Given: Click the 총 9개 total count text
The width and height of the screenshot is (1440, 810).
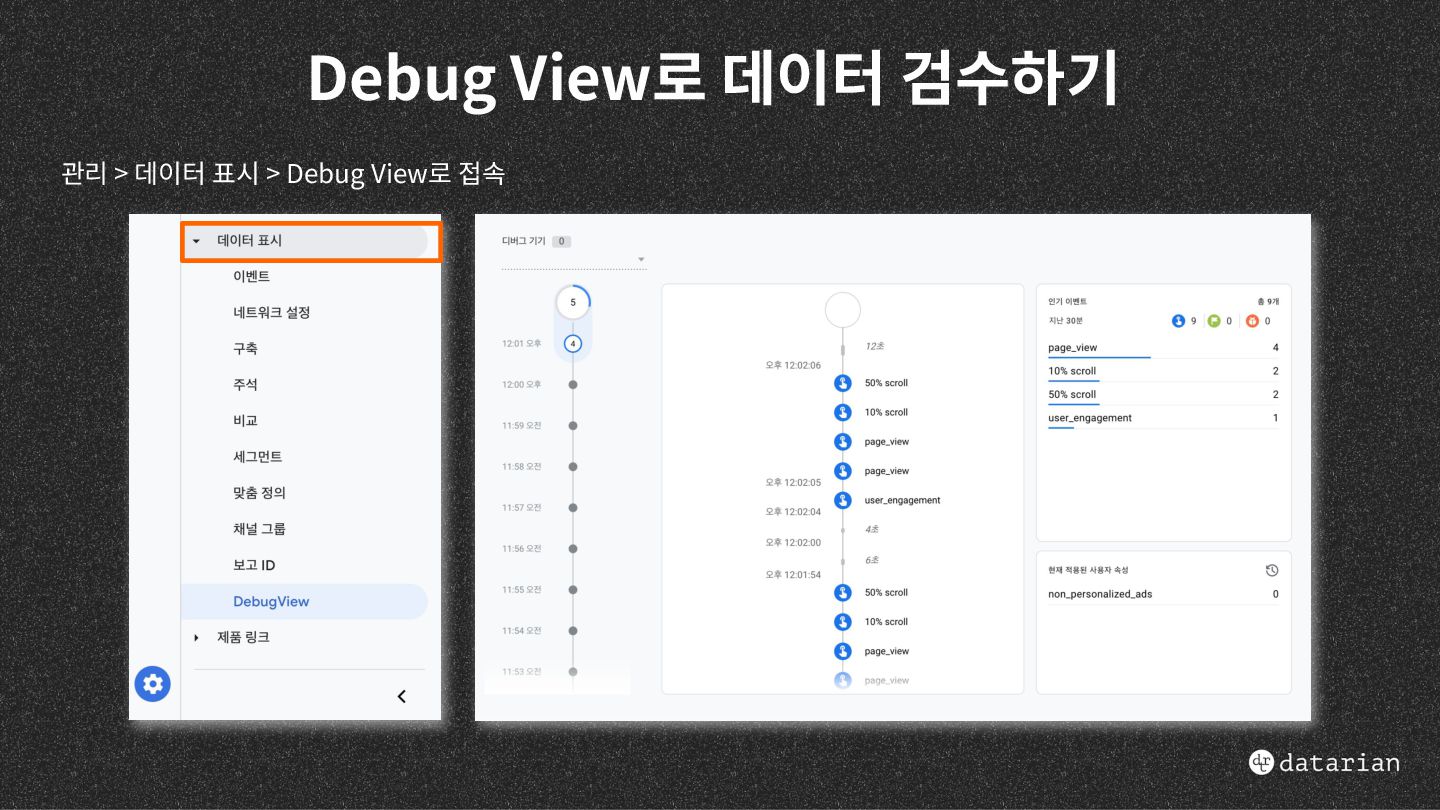Looking at the screenshot, I should (1267, 301).
